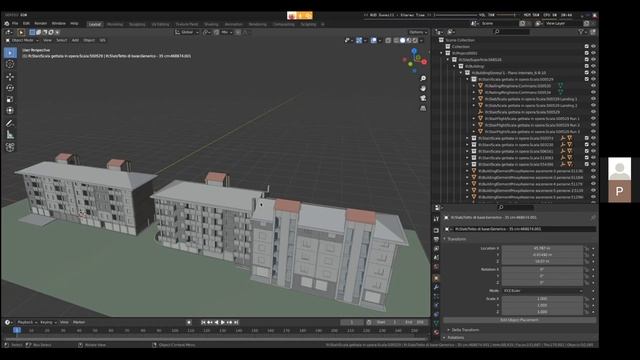Switch to the Modeling workspace tab

point(115,24)
